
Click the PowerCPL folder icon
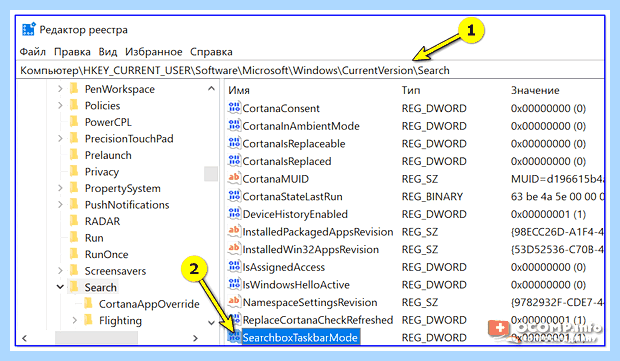74,122
